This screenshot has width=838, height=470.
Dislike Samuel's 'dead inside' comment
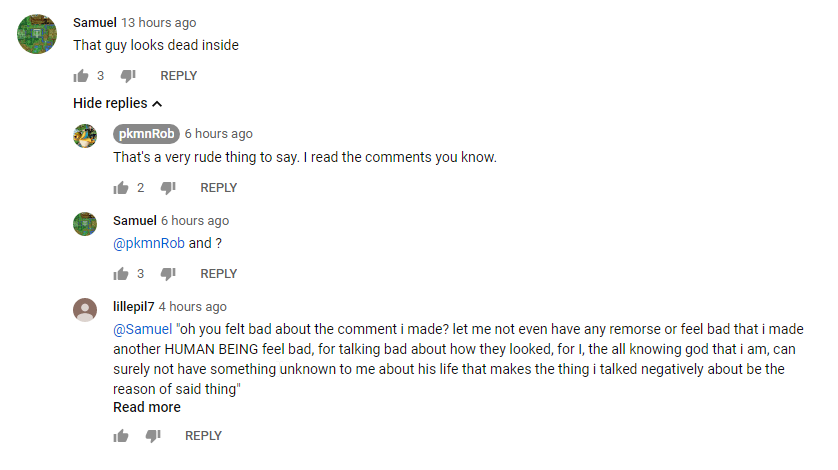click(x=128, y=76)
